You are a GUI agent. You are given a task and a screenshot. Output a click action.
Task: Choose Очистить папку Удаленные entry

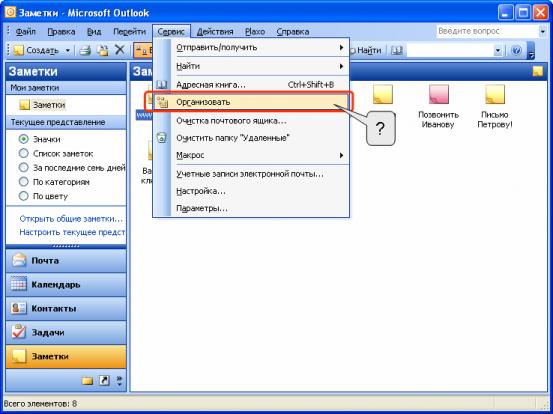251,138
